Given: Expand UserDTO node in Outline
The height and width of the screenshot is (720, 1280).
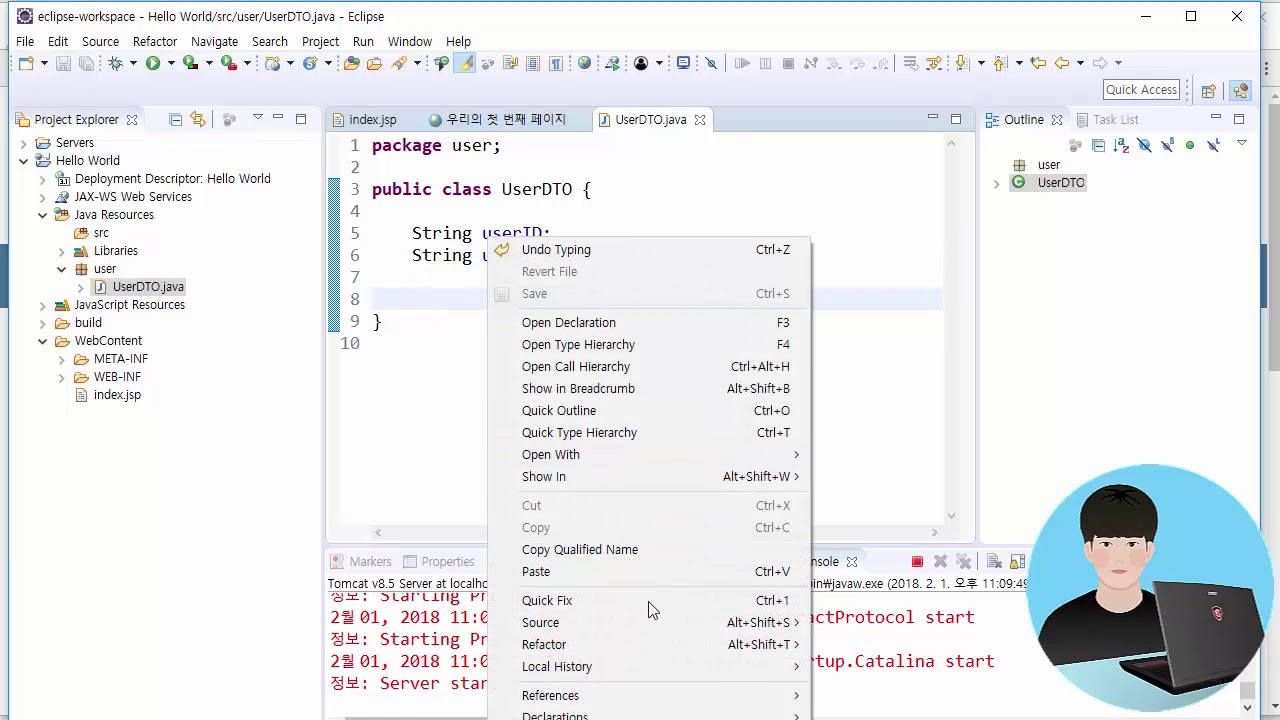Looking at the screenshot, I should click(996, 183).
